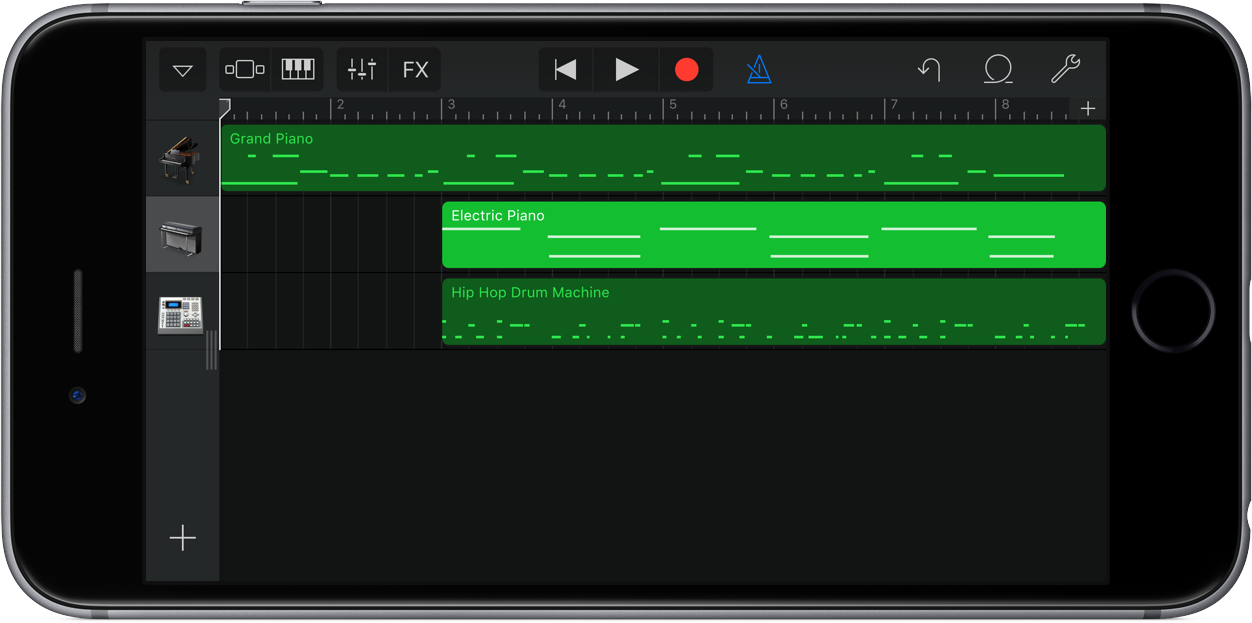Click the 'Electric Piano' region label
This screenshot has height=623, width=1252.
click(x=498, y=216)
